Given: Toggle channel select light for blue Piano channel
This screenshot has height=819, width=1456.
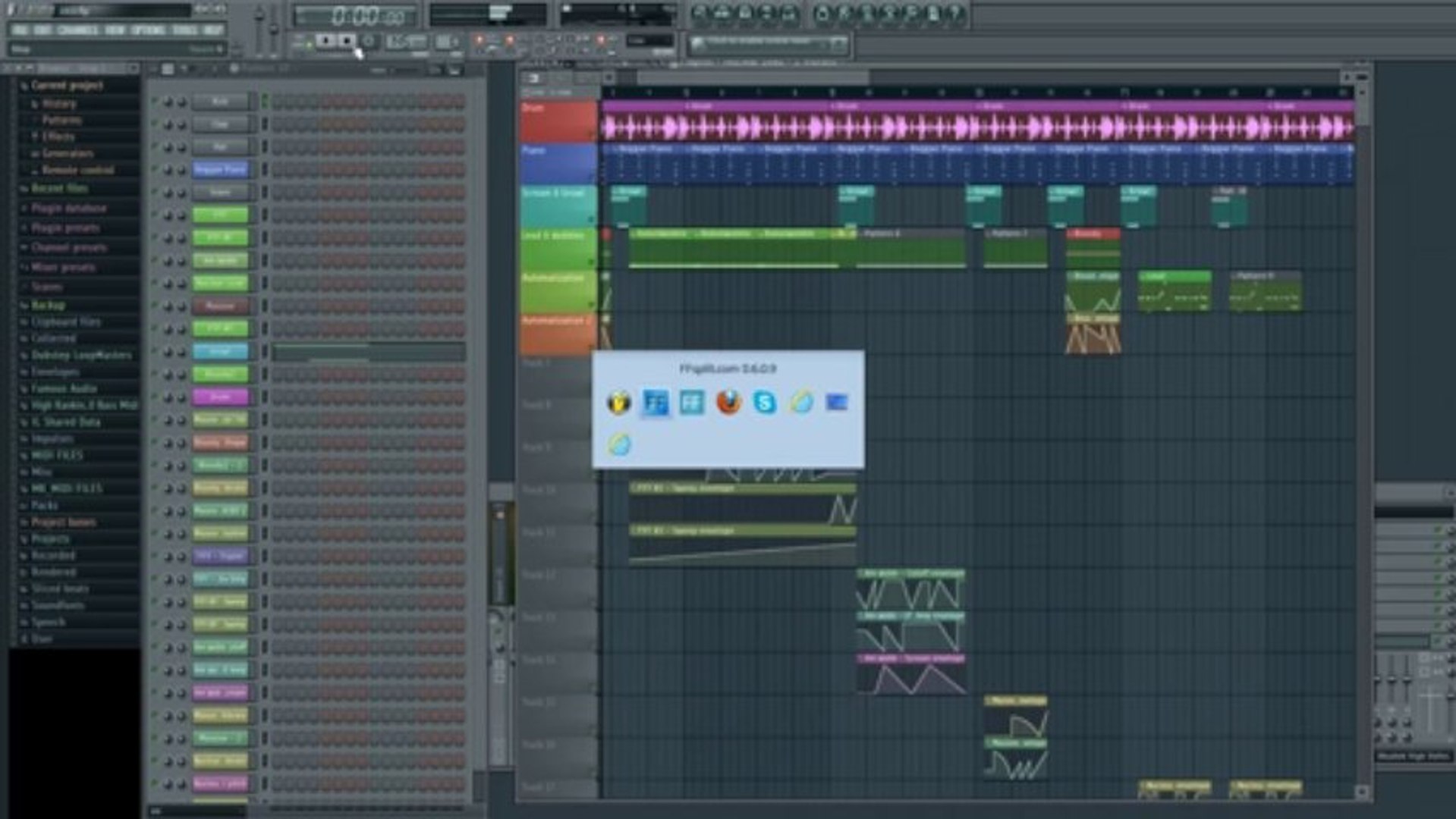Looking at the screenshot, I should 265,170.
